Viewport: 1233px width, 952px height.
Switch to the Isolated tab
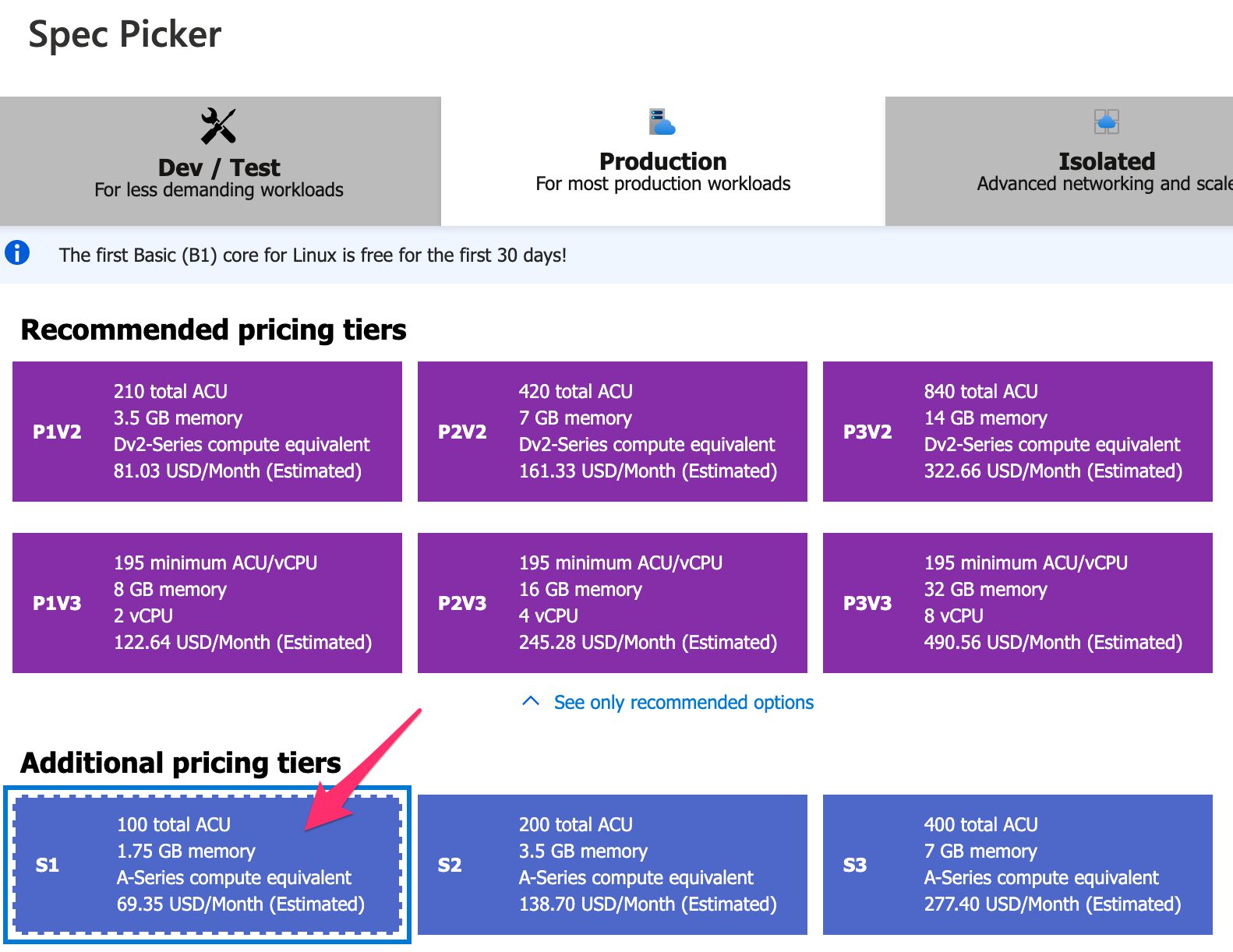coord(1059,161)
